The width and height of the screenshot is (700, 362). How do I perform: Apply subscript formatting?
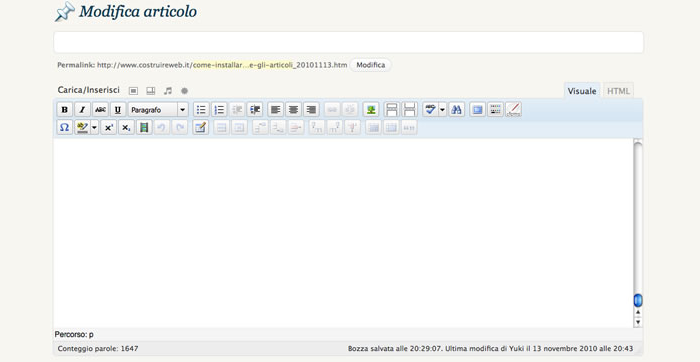pos(126,128)
